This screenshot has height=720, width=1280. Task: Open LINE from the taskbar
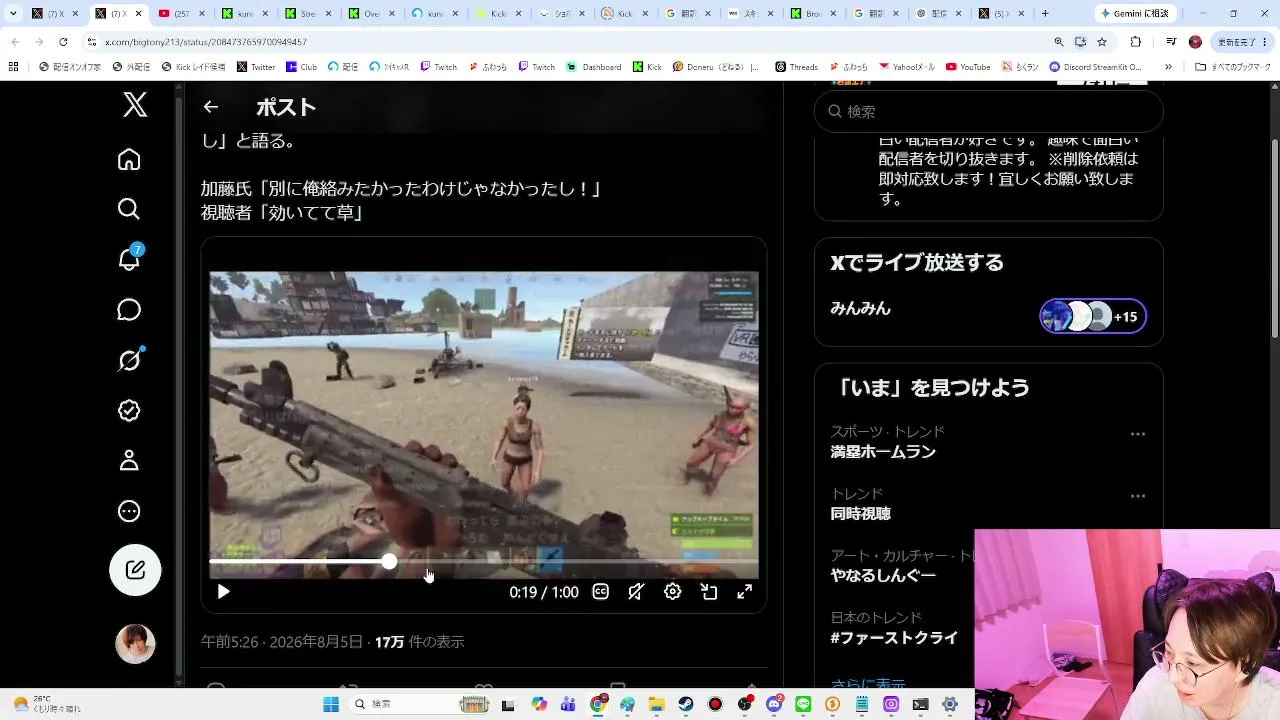click(x=803, y=704)
